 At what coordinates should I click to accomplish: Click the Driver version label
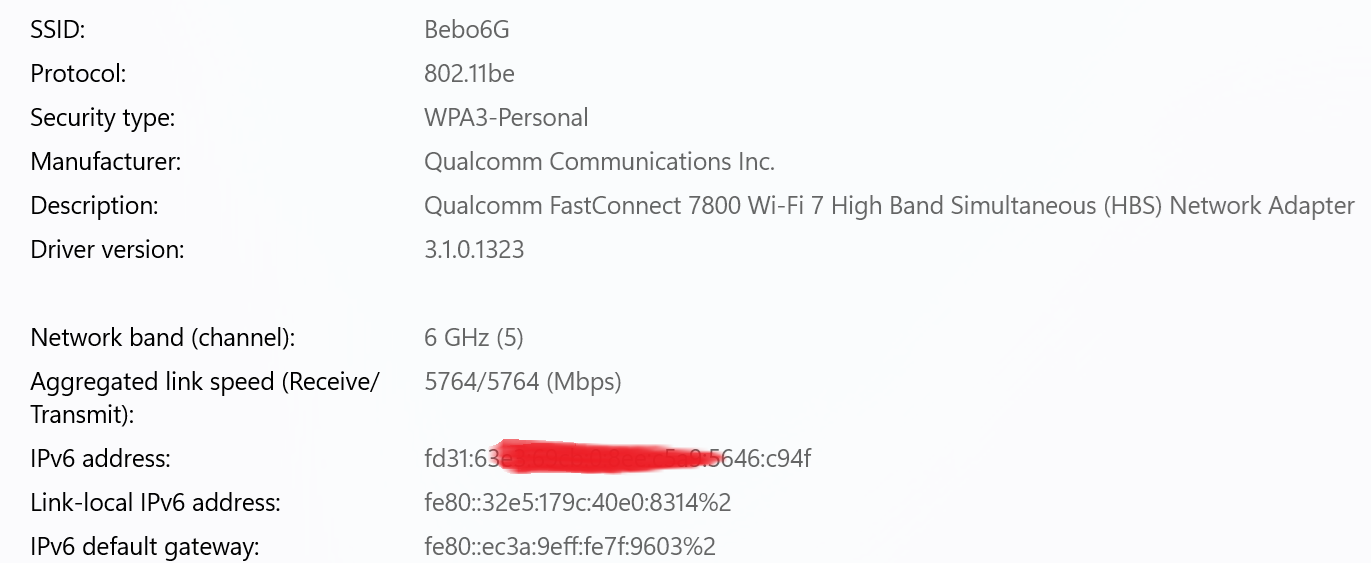[108, 250]
